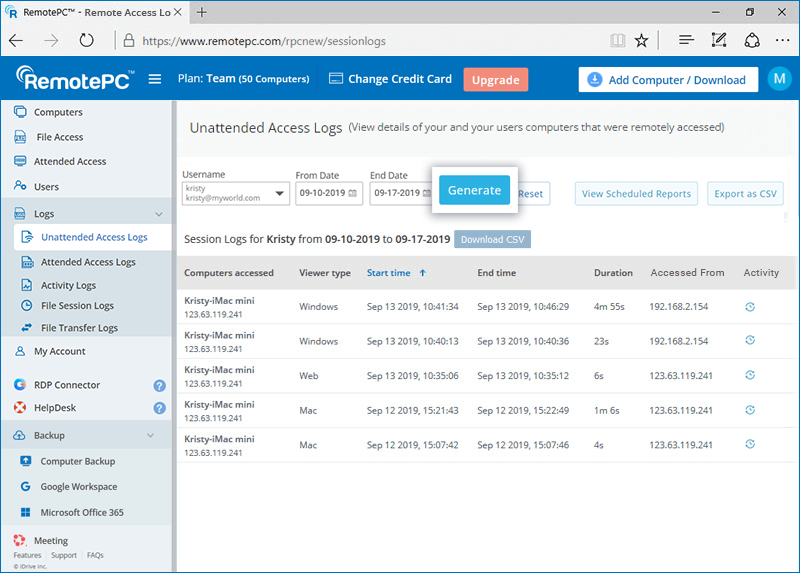Open the RDP Connector help icon
This screenshot has width=800, height=573.
tap(159, 385)
